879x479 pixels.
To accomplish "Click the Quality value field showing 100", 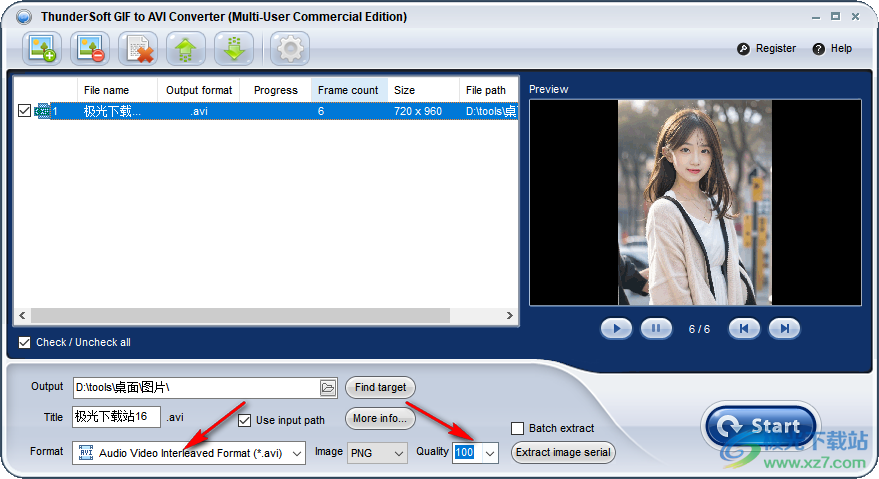I will 467,453.
